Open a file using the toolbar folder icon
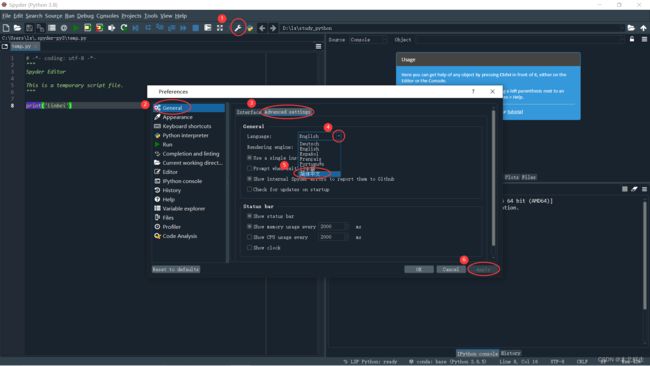The image size is (650, 366). pyautogui.click(x=17, y=28)
